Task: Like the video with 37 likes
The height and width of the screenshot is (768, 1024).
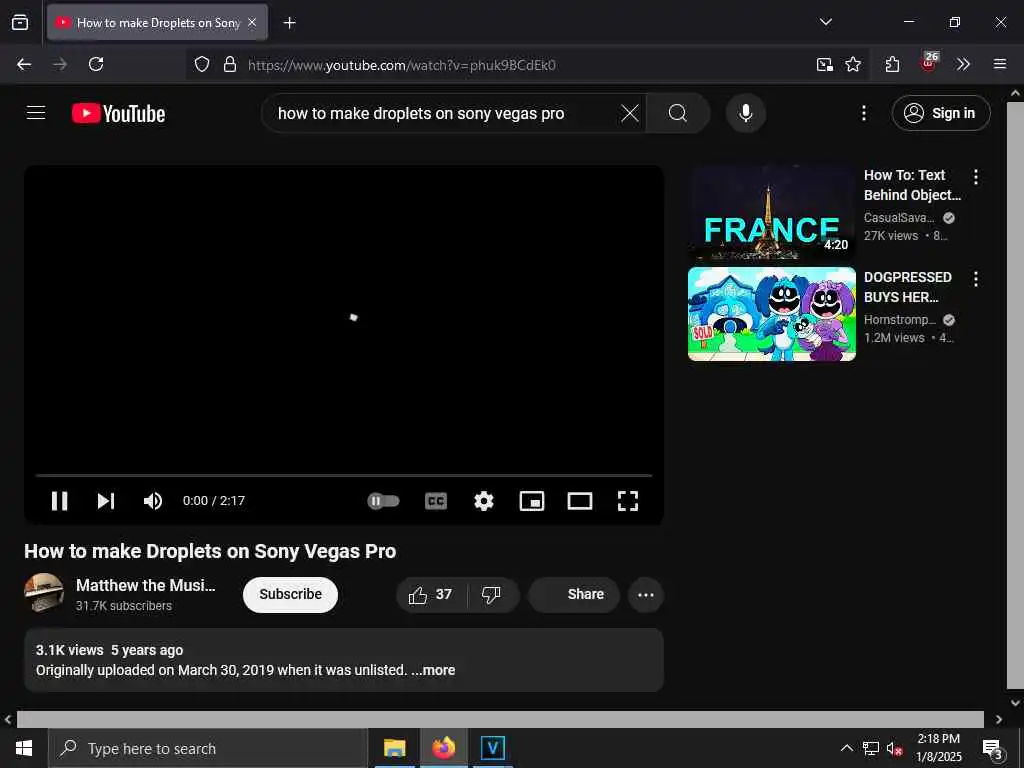Action: pos(431,594)
